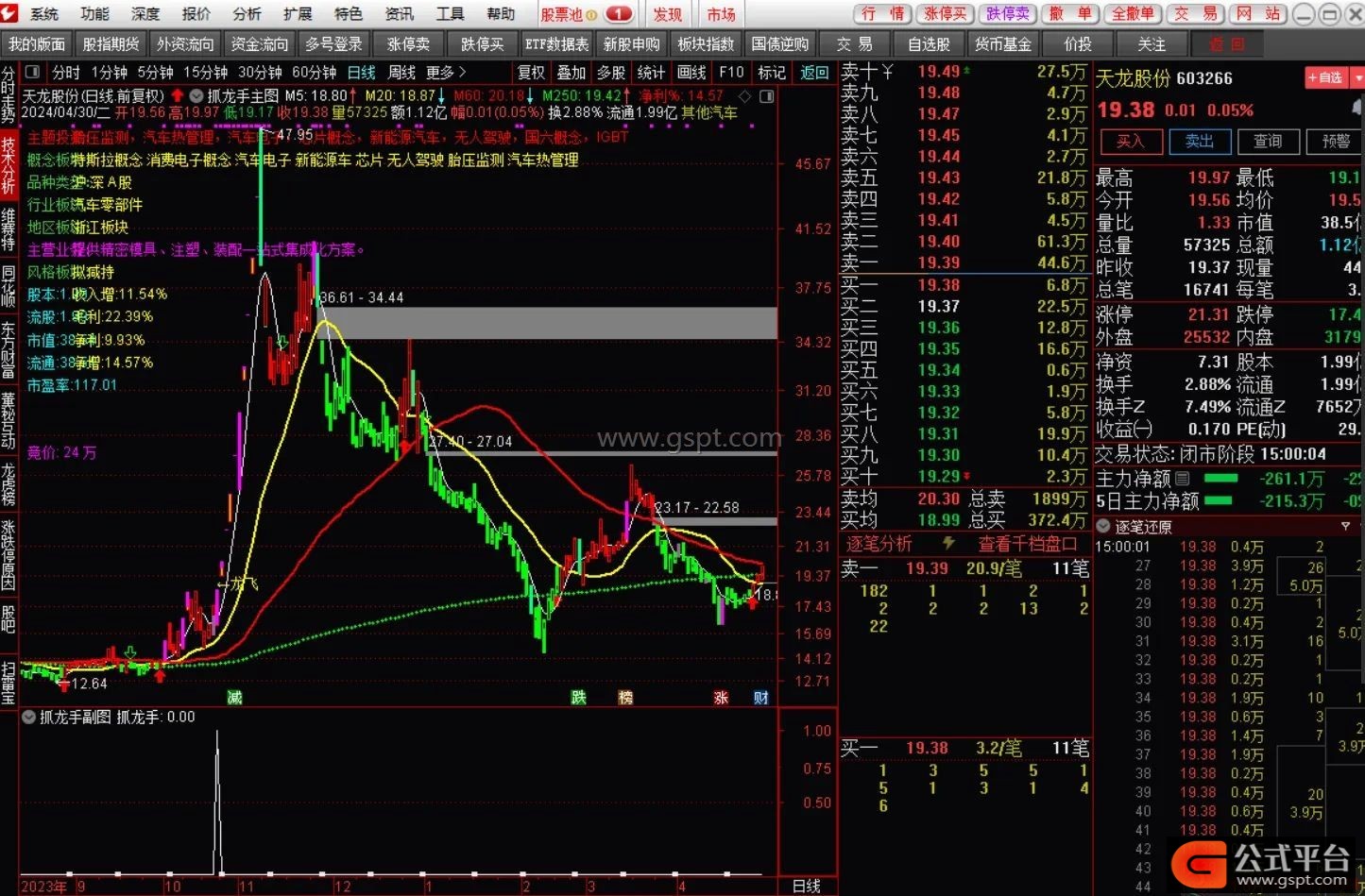1365x896 pixels.
Task: Open ETF数据表 toolbar item
Action: point(556,44)
